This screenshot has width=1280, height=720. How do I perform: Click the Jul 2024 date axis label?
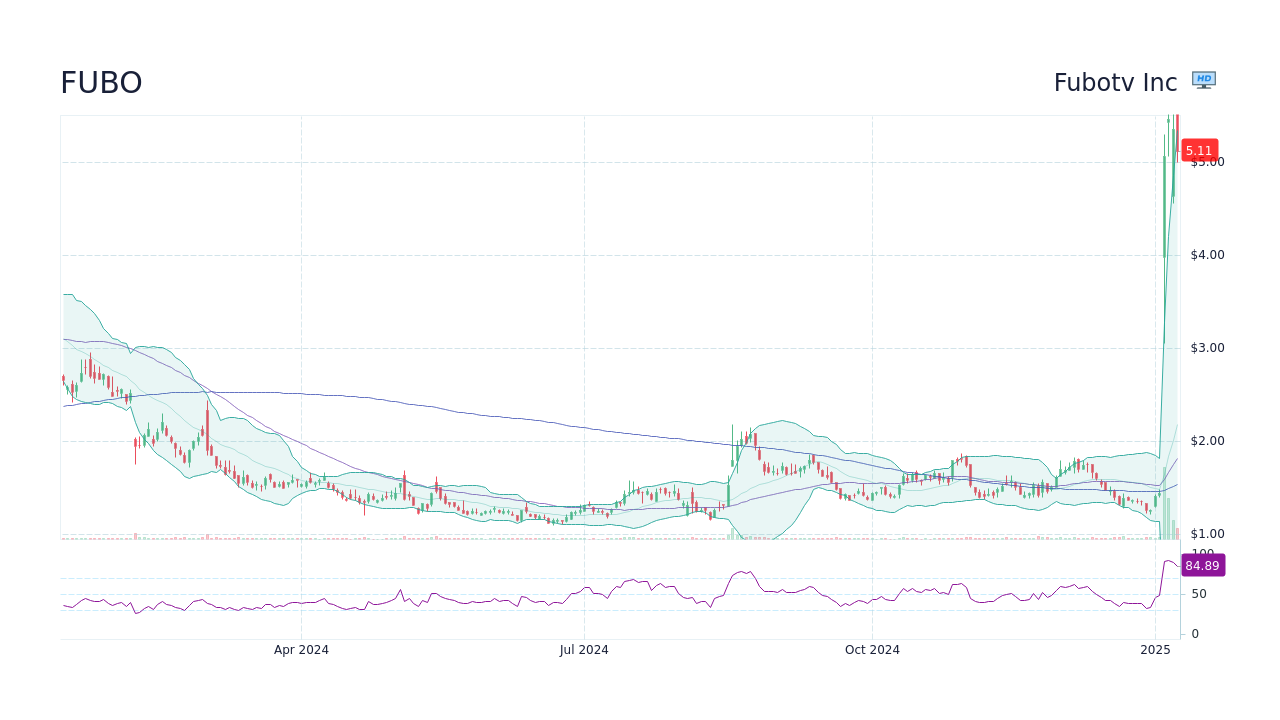[584, 650]
